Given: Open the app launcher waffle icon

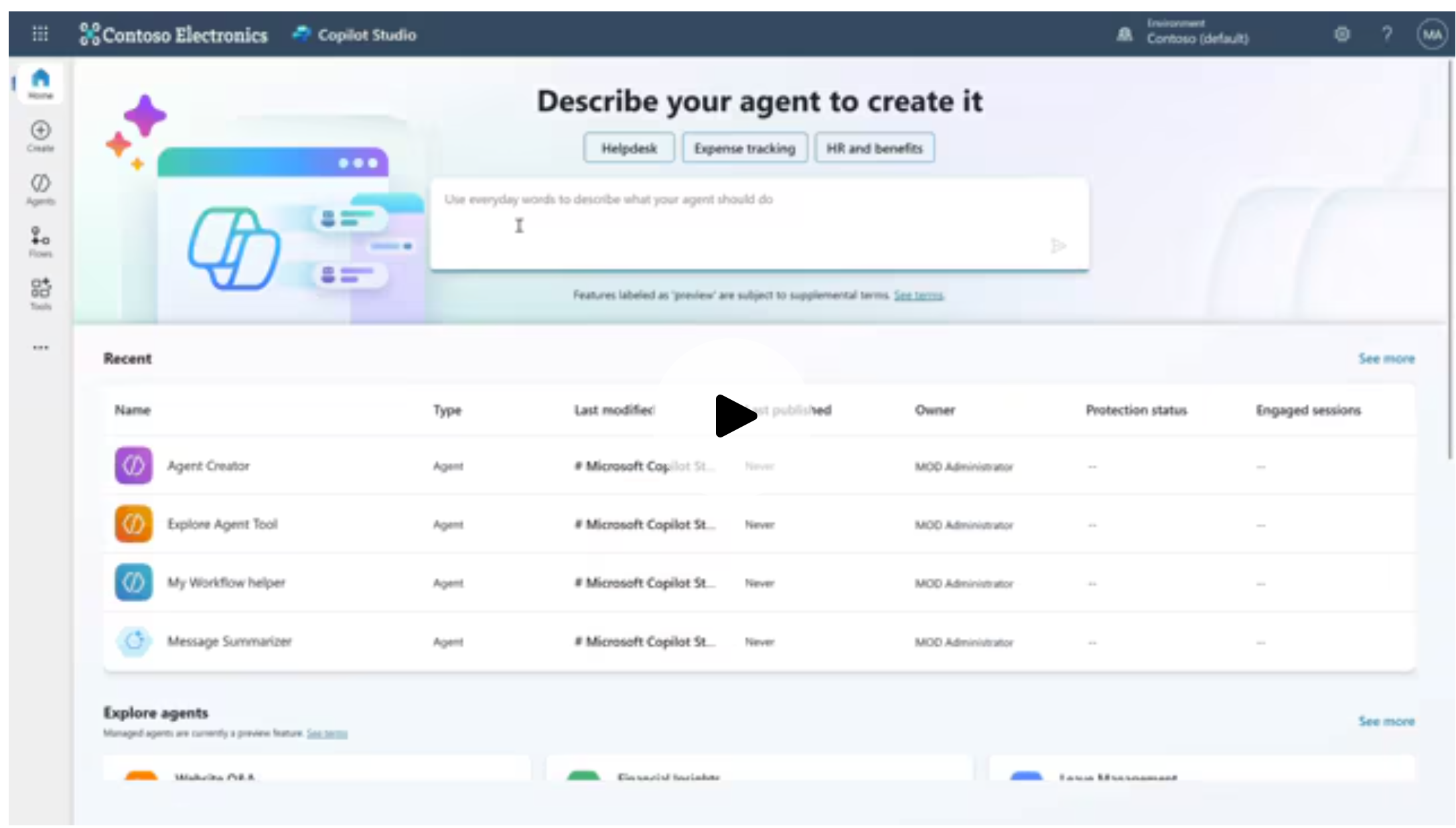Looking at the screenshot, I should 40,33.
